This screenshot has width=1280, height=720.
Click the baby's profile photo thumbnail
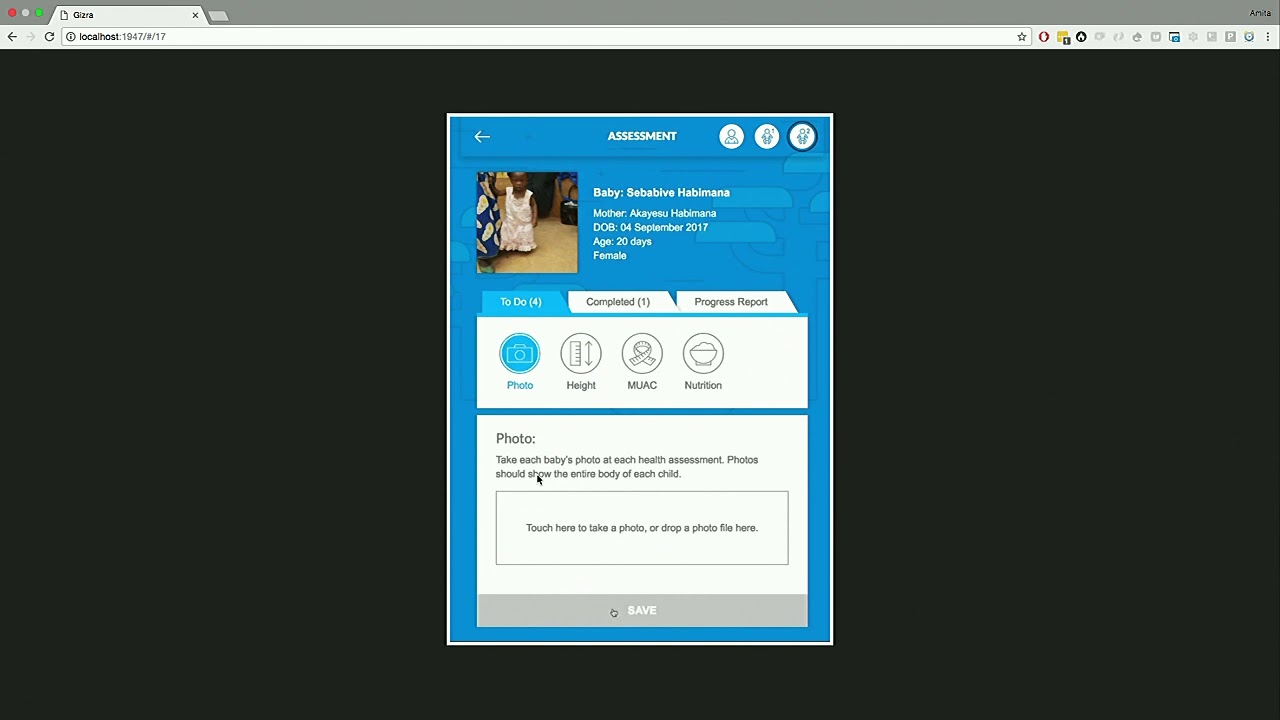[x=527, y=222]
